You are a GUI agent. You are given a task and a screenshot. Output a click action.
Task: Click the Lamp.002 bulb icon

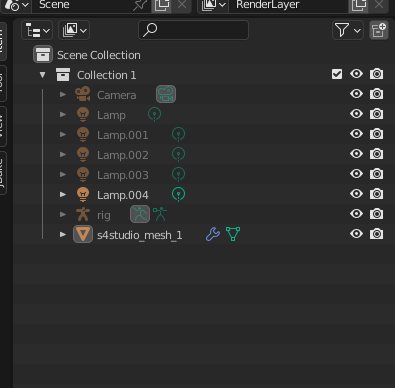[x=83, y=155]
